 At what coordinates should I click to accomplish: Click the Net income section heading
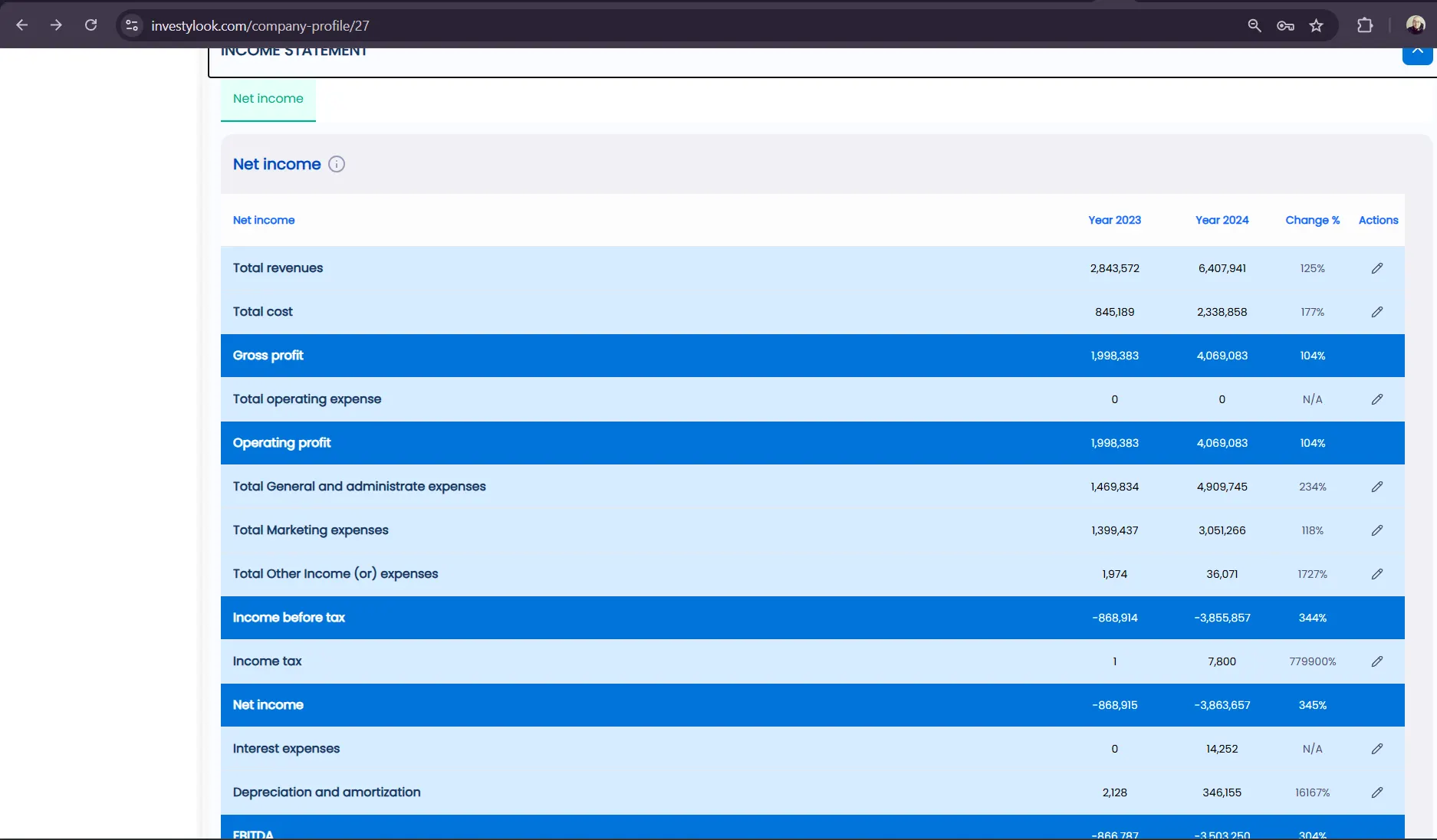coord(277,164)
